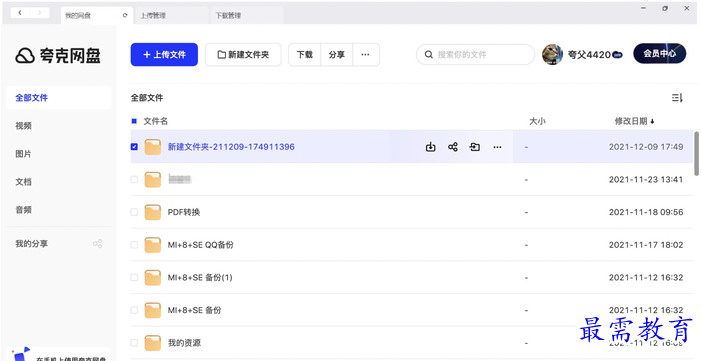The image size is (701, 361).
Task: Open the 新建文件夹-211209-174911396 folder name
Action: pyautogui.click(x=231, y=147)
